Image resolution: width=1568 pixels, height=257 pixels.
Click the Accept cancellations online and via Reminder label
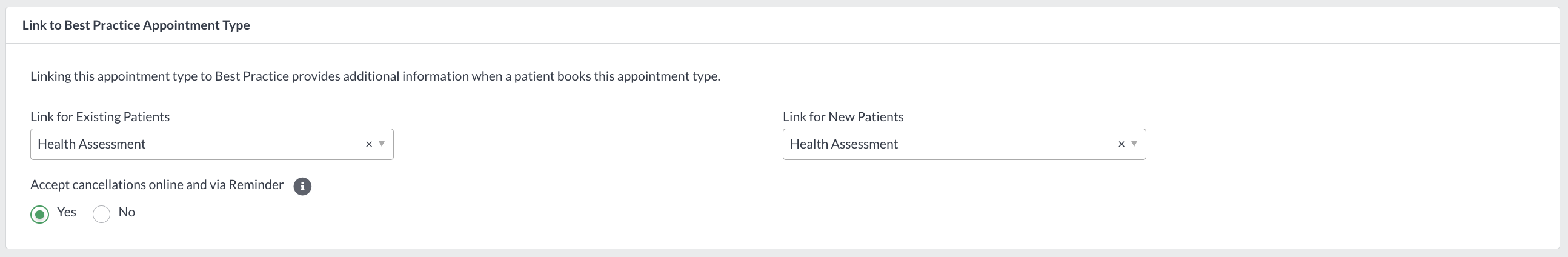pos(157,184)
